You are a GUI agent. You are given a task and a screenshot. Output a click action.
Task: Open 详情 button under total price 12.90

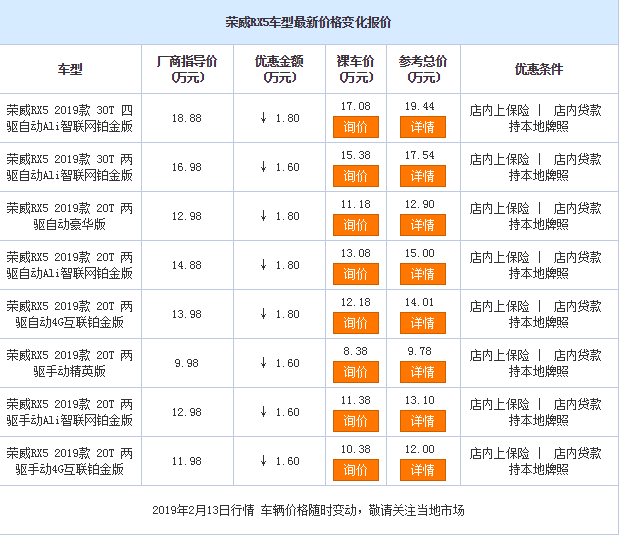423,225
